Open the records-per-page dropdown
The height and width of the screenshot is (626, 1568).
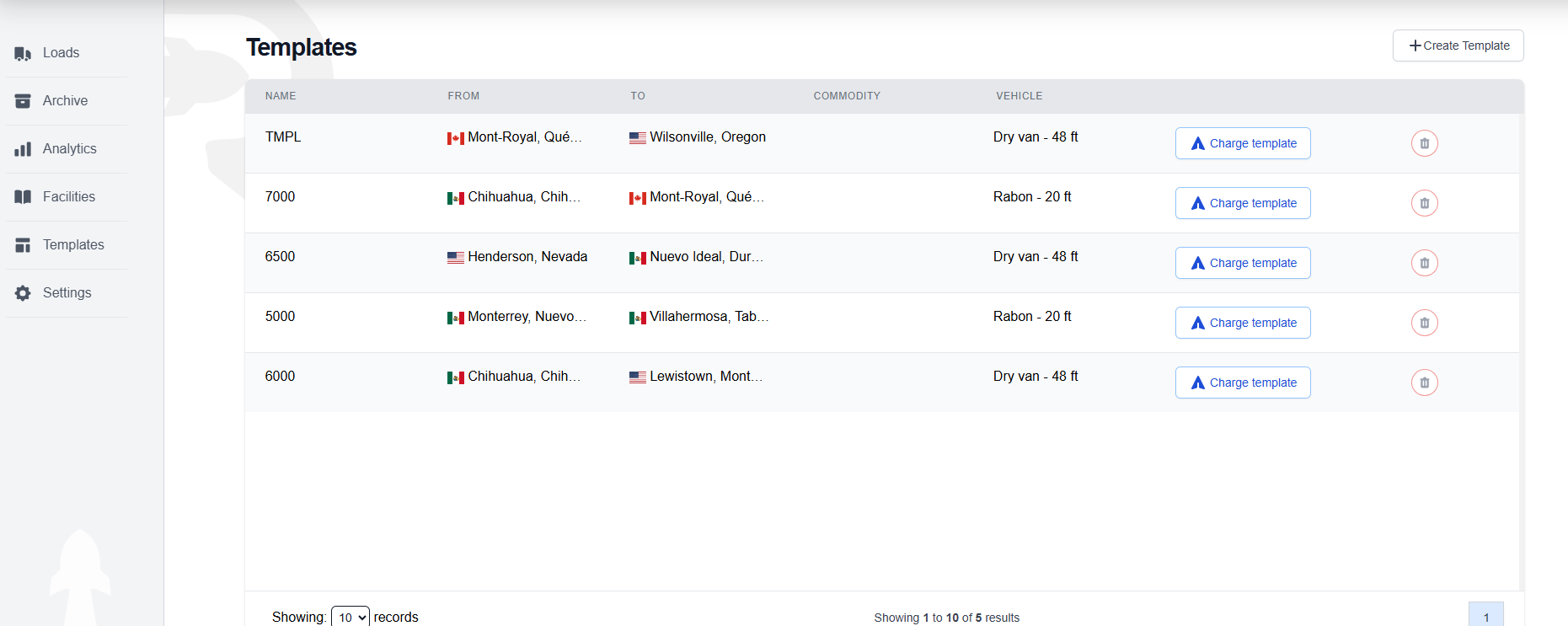tap(350, 617)
